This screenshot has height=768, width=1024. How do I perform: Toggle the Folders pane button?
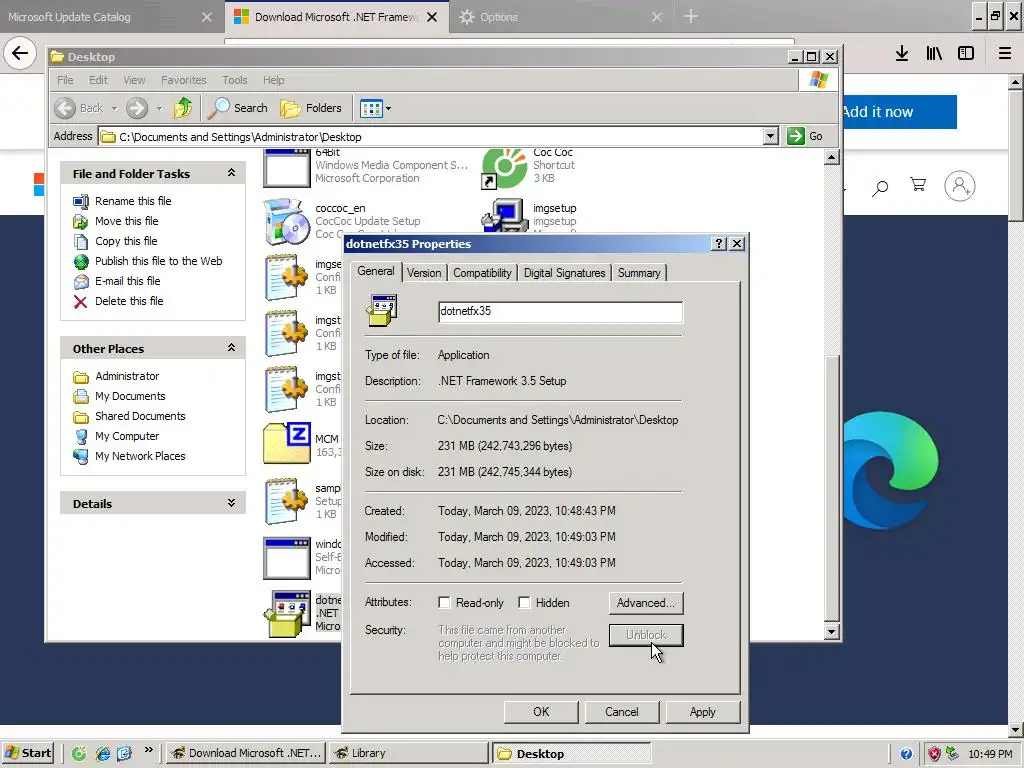(312, 108)
